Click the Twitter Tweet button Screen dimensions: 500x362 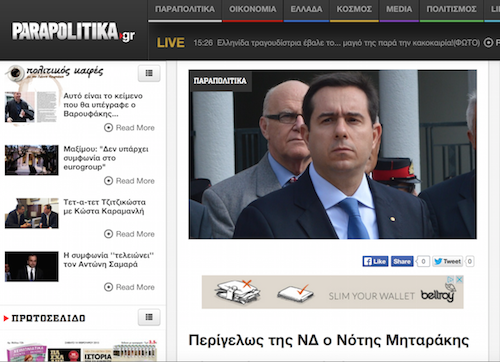(x=448, y=261)
